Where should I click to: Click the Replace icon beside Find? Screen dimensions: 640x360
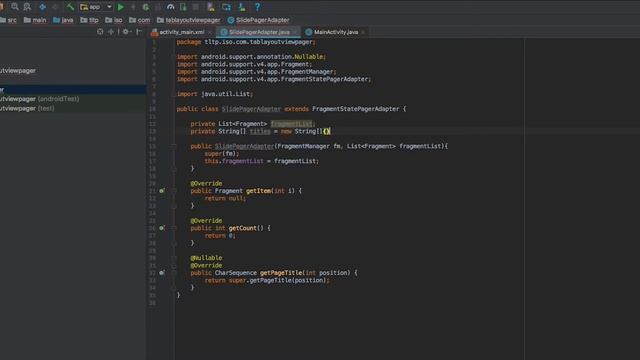(27, 7)
